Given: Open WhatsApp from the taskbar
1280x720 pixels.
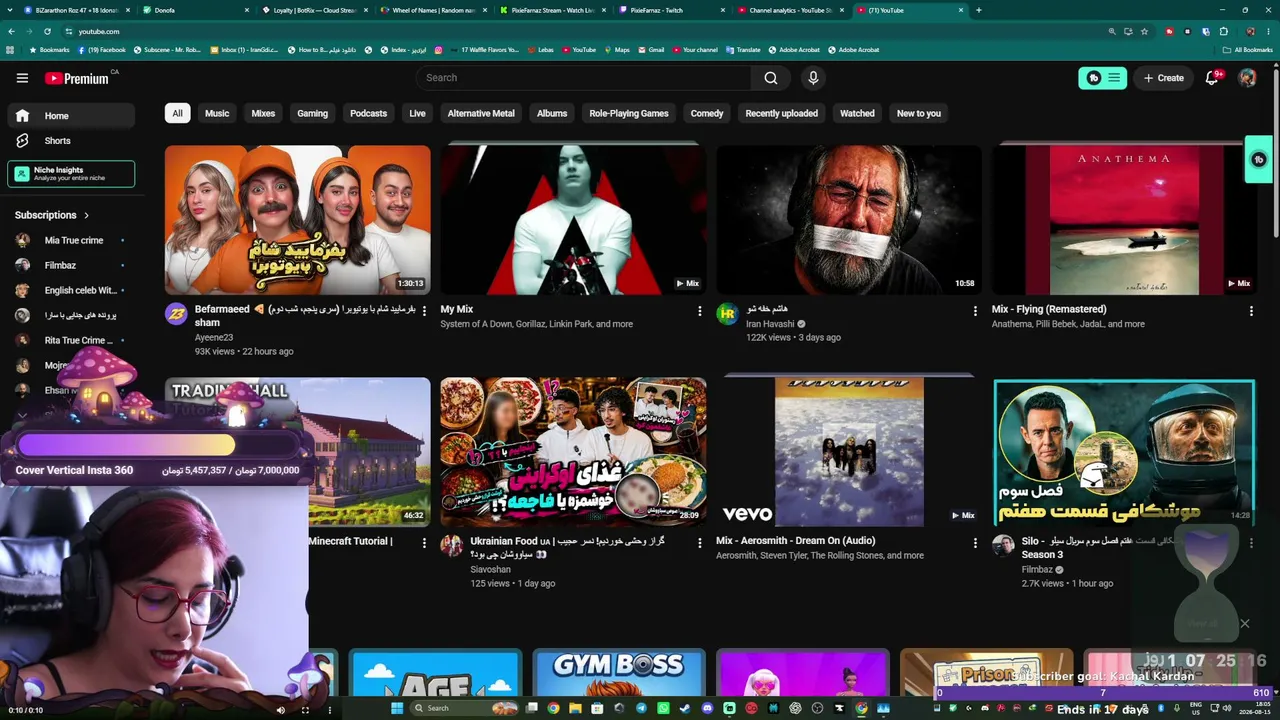Looking at the screenshot, I should click(x=663, y=708).
